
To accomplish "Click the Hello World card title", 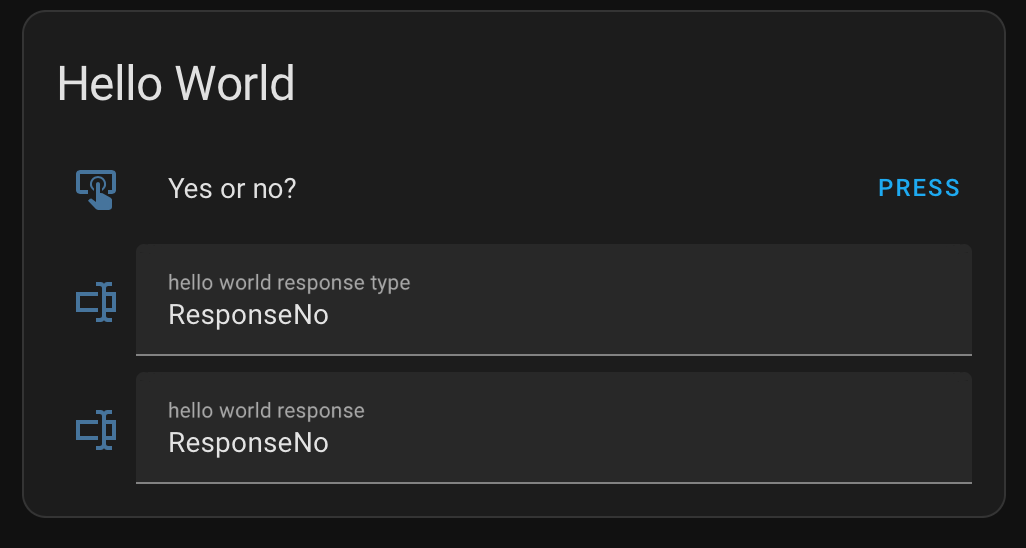I will point(176,84).
